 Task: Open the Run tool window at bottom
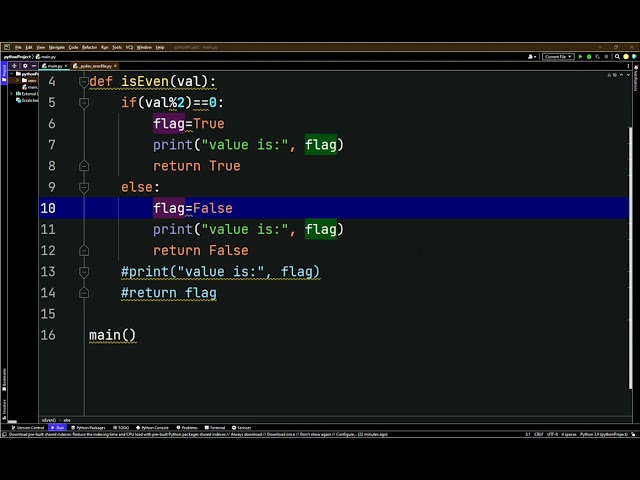[x=58, y=427]
